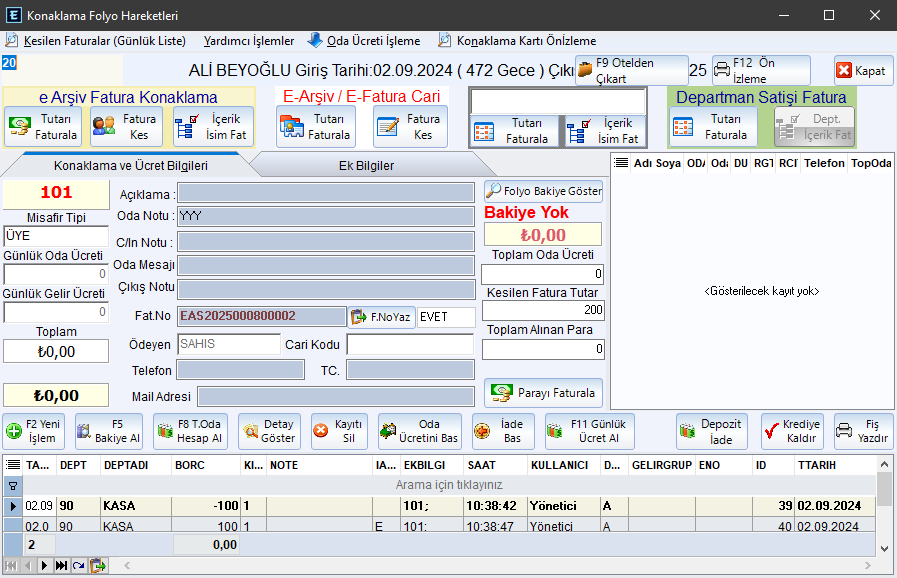Print receipt with Fiş Yazdır

tap(863, 431)
